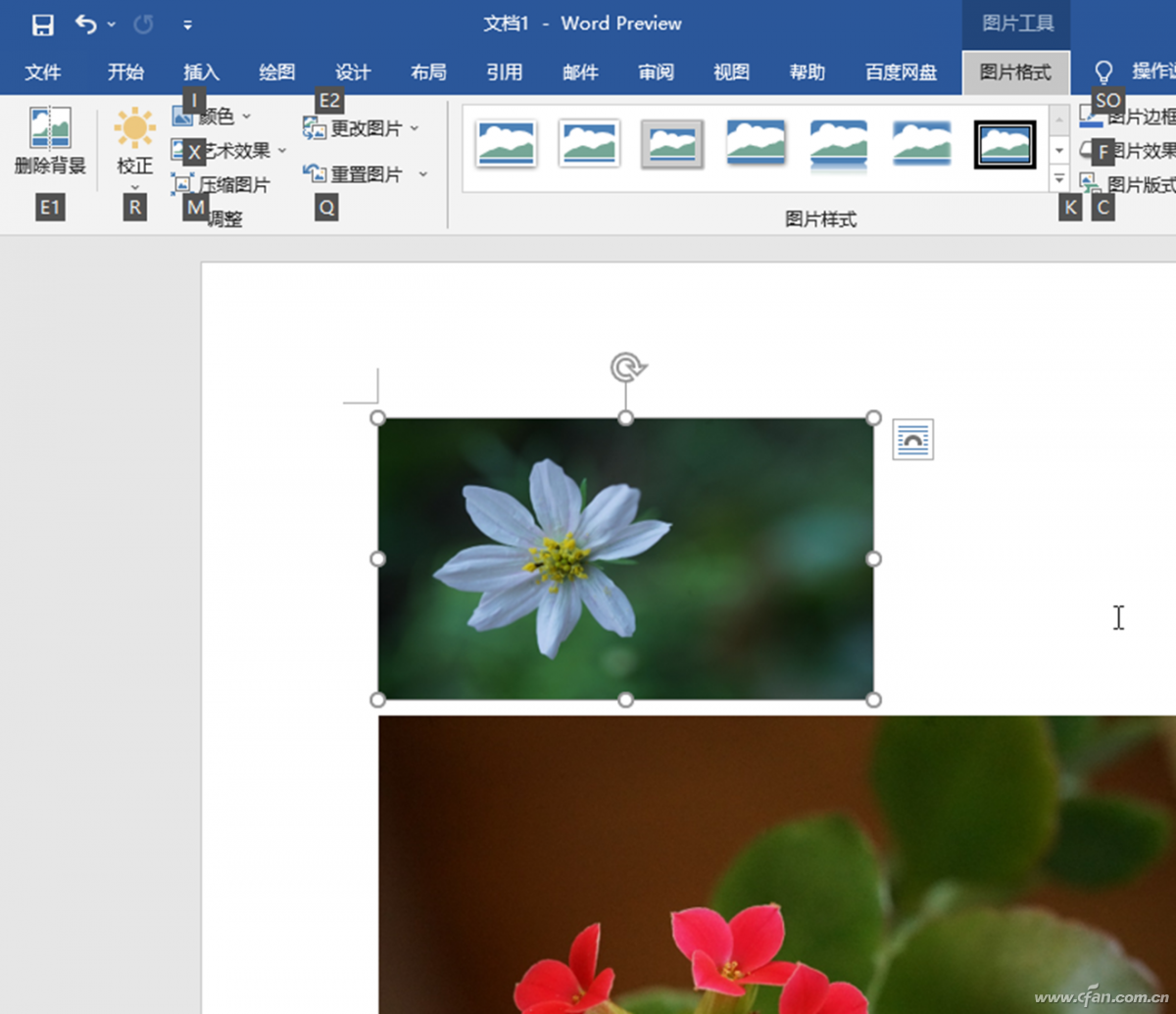Select the white flower picture
This screenshot has width=1176, height=1014.
click(625, 558)
